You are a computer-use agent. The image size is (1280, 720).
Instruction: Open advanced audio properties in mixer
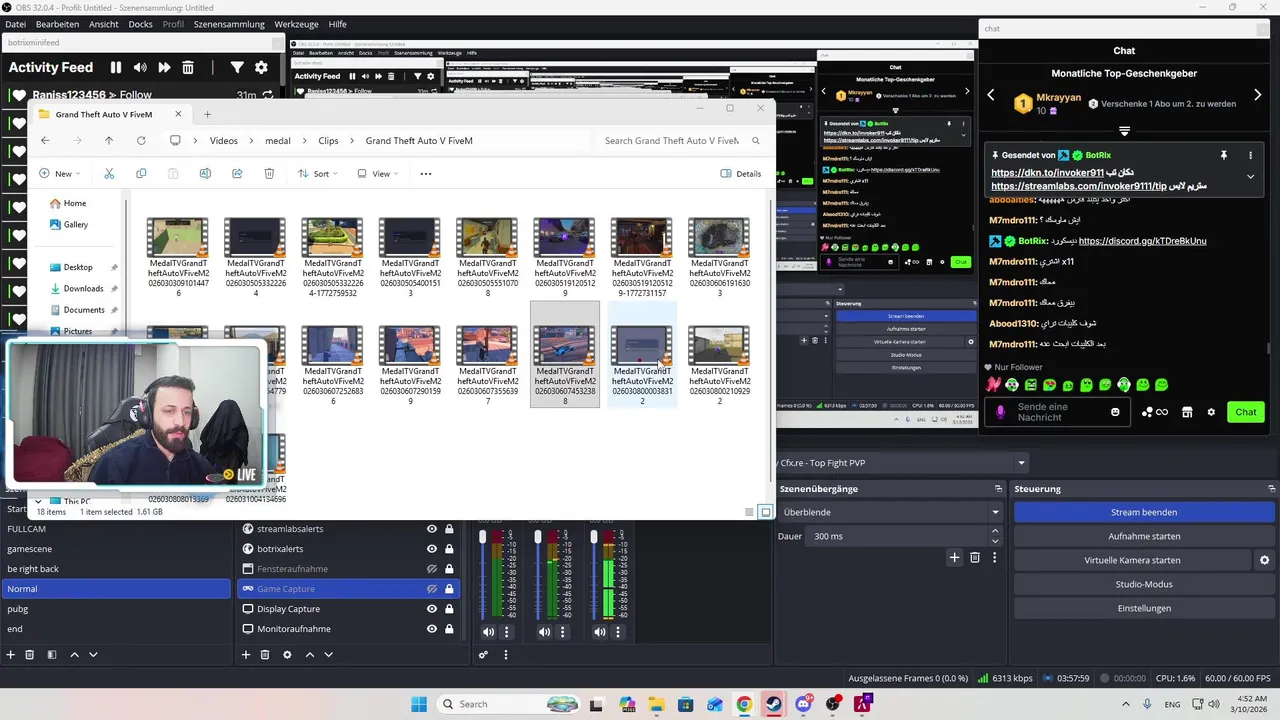coord(483,655)
